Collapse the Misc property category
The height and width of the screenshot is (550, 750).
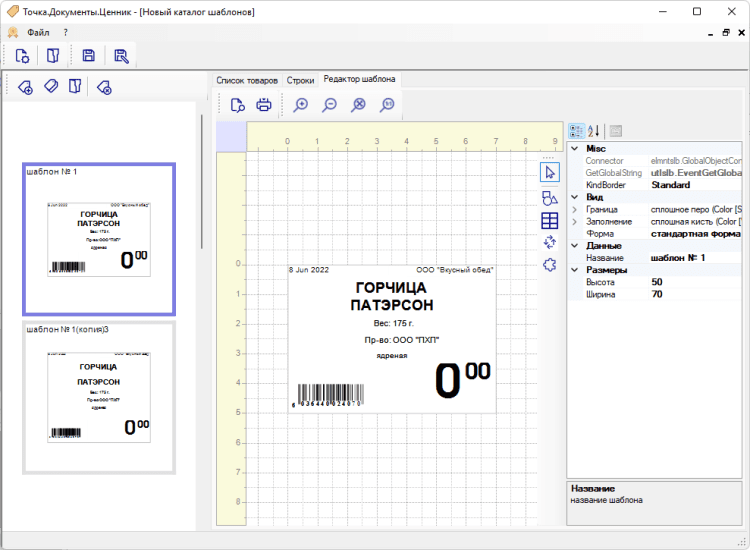click(574, 149)
